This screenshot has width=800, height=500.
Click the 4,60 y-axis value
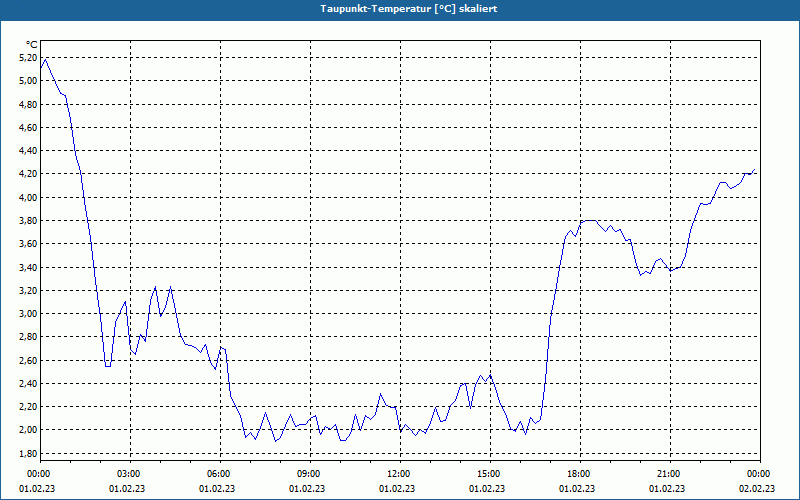28,128
